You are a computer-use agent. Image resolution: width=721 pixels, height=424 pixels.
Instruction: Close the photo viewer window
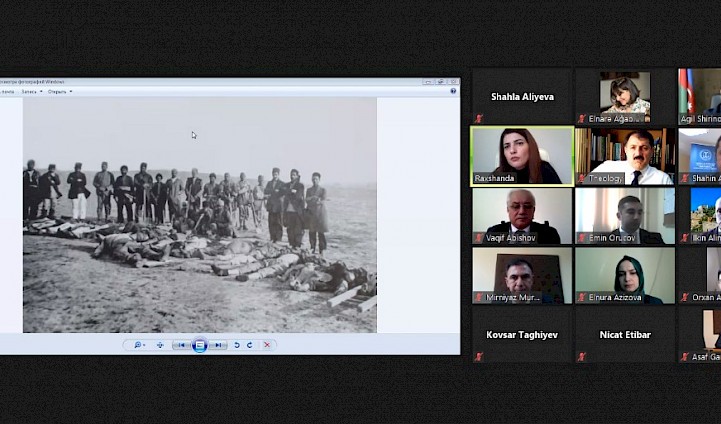pos(453,82)
